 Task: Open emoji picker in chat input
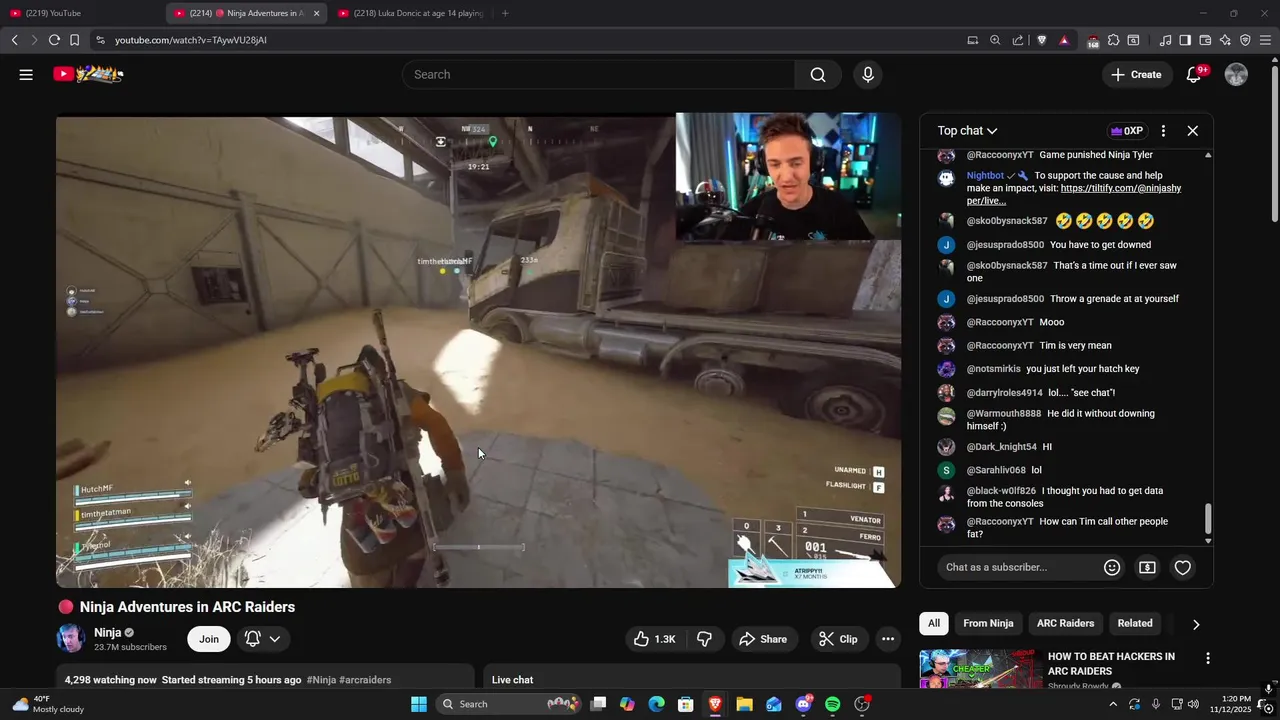[x=1111, y=567]
